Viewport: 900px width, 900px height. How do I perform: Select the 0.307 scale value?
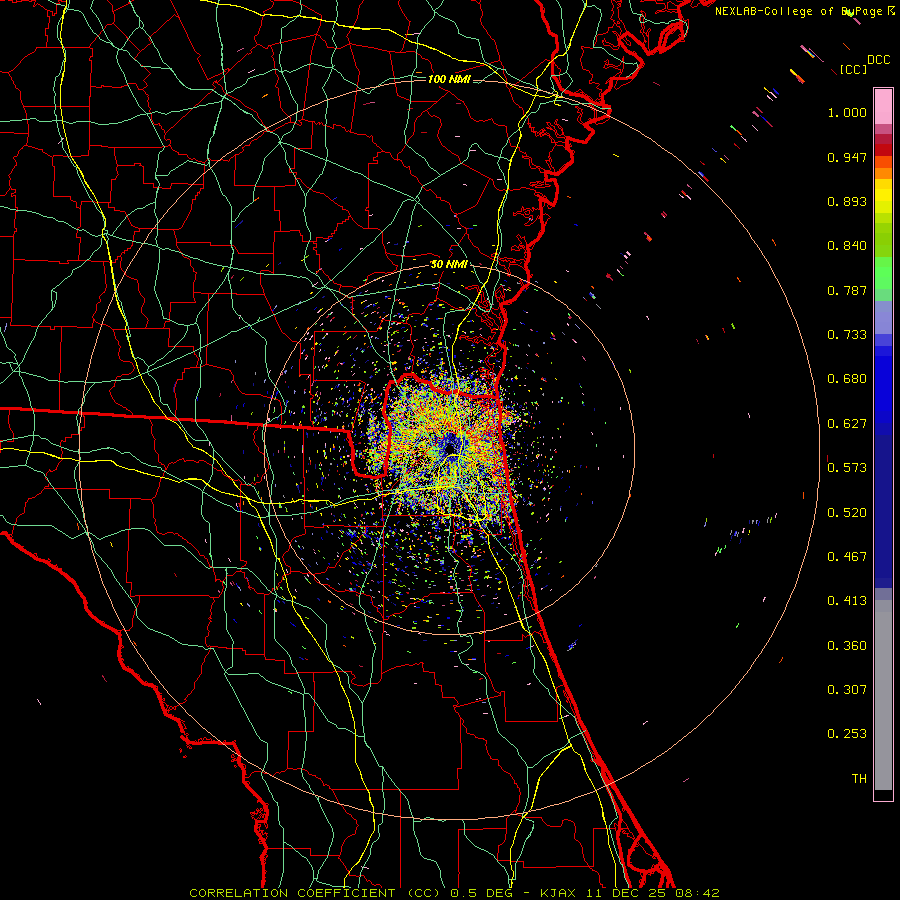click(847, 690)
